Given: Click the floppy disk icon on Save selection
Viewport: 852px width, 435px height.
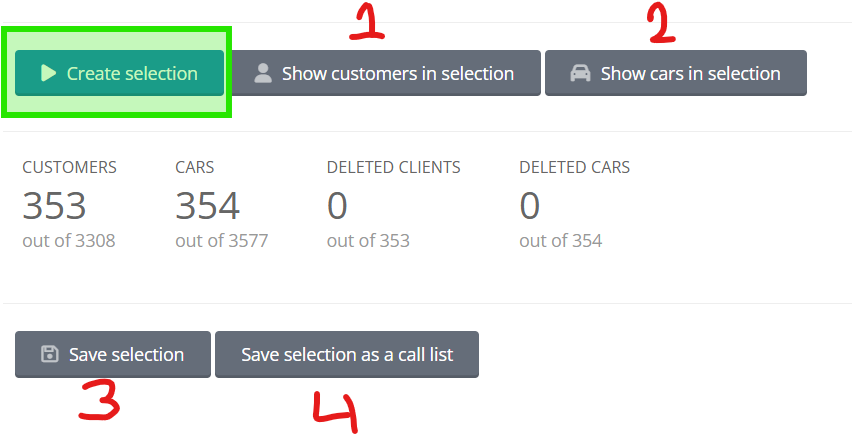Looking at the screenshot, I should [49, 354].
